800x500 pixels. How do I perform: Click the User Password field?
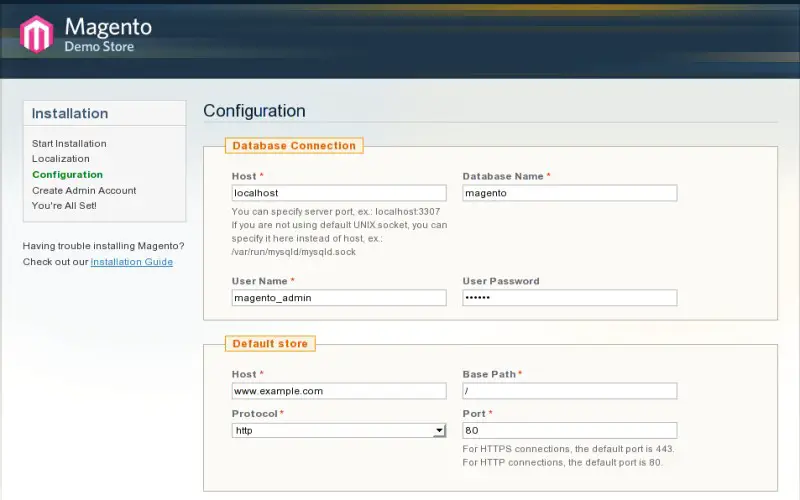(x=570, y=298)
